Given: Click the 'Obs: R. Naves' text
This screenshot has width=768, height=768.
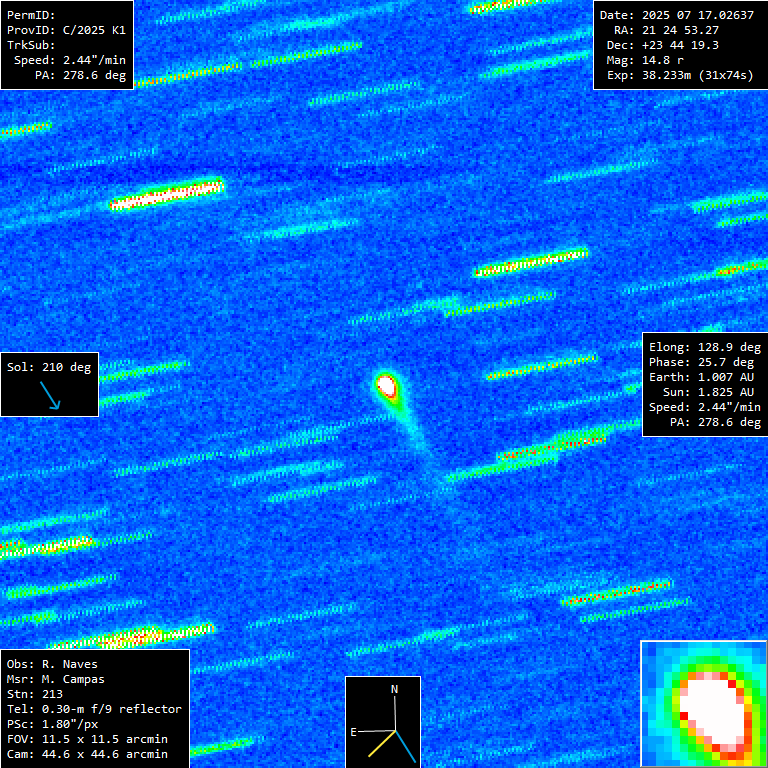Looking at the screenshot, I should click(x=52, y=664).
